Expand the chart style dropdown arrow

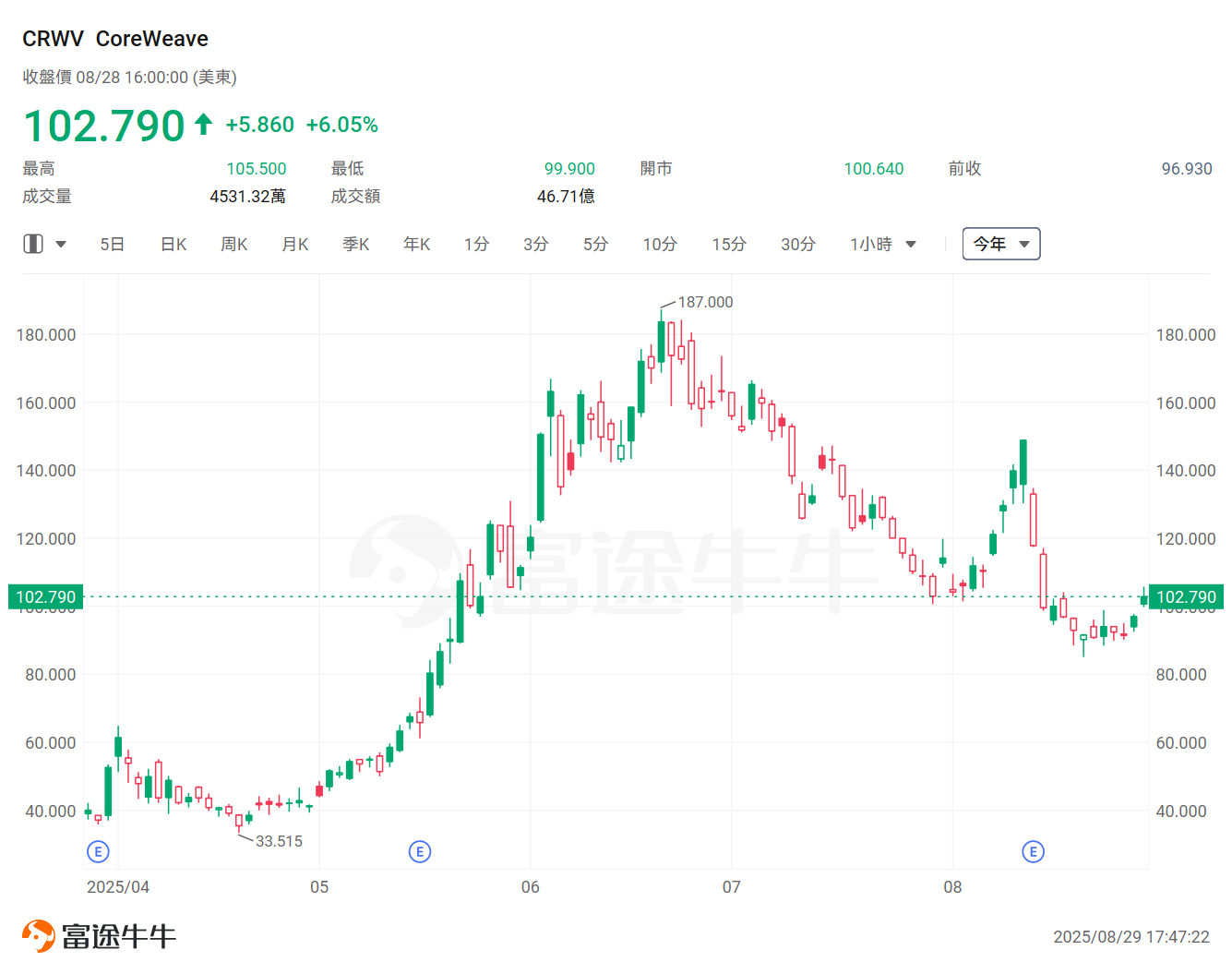(61, 244)
